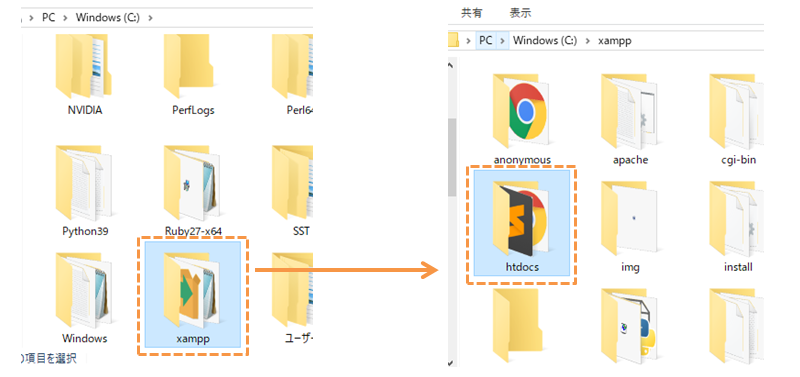800x377 pixels.
Task: Open the anonymous folder in the xampp window
Action: click(522, 120)
